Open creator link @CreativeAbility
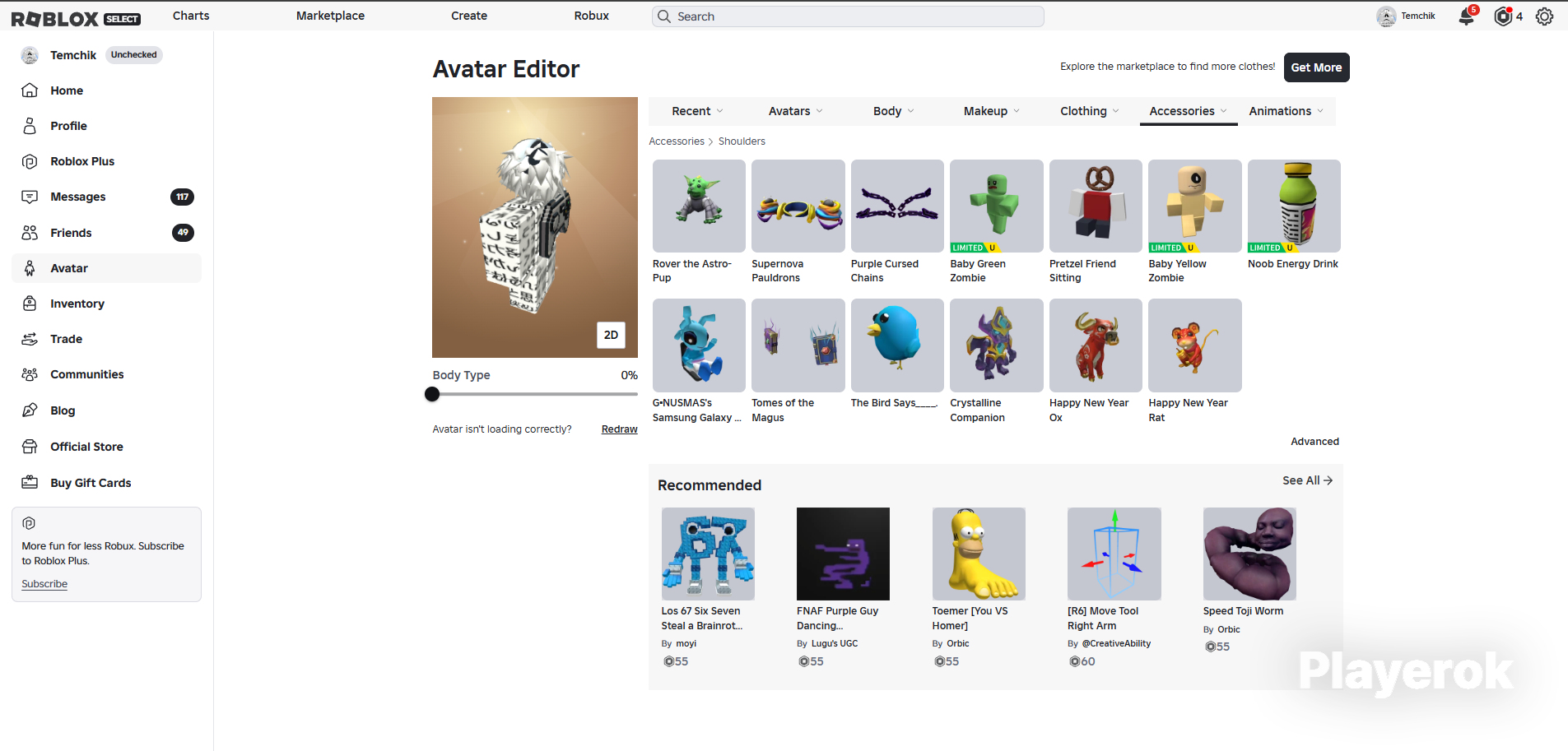The width and height of the screenshot is (1568, 751). tap(1116, 643)
